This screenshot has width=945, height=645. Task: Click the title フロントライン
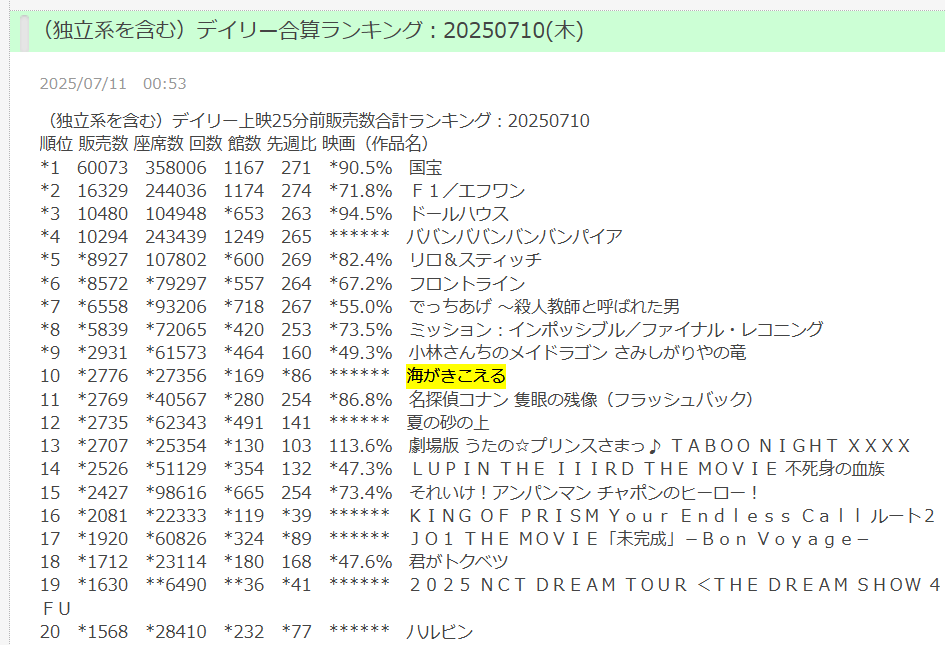[x=466, y=283]
